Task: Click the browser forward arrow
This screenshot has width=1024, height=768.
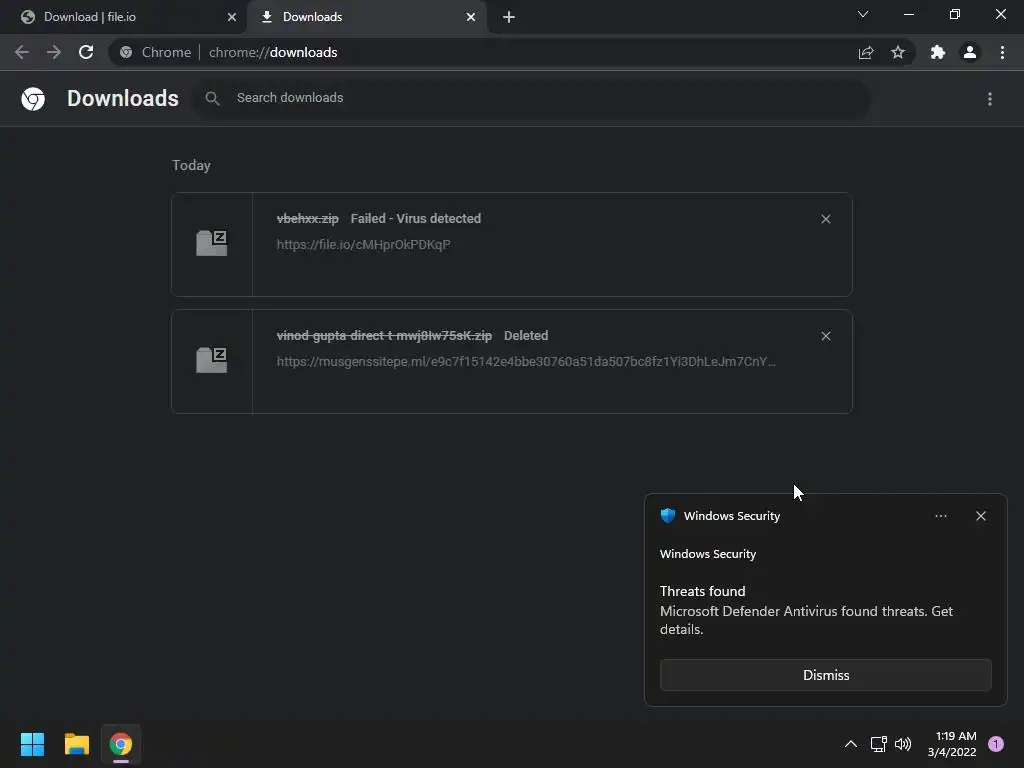Action: point(54,52)
